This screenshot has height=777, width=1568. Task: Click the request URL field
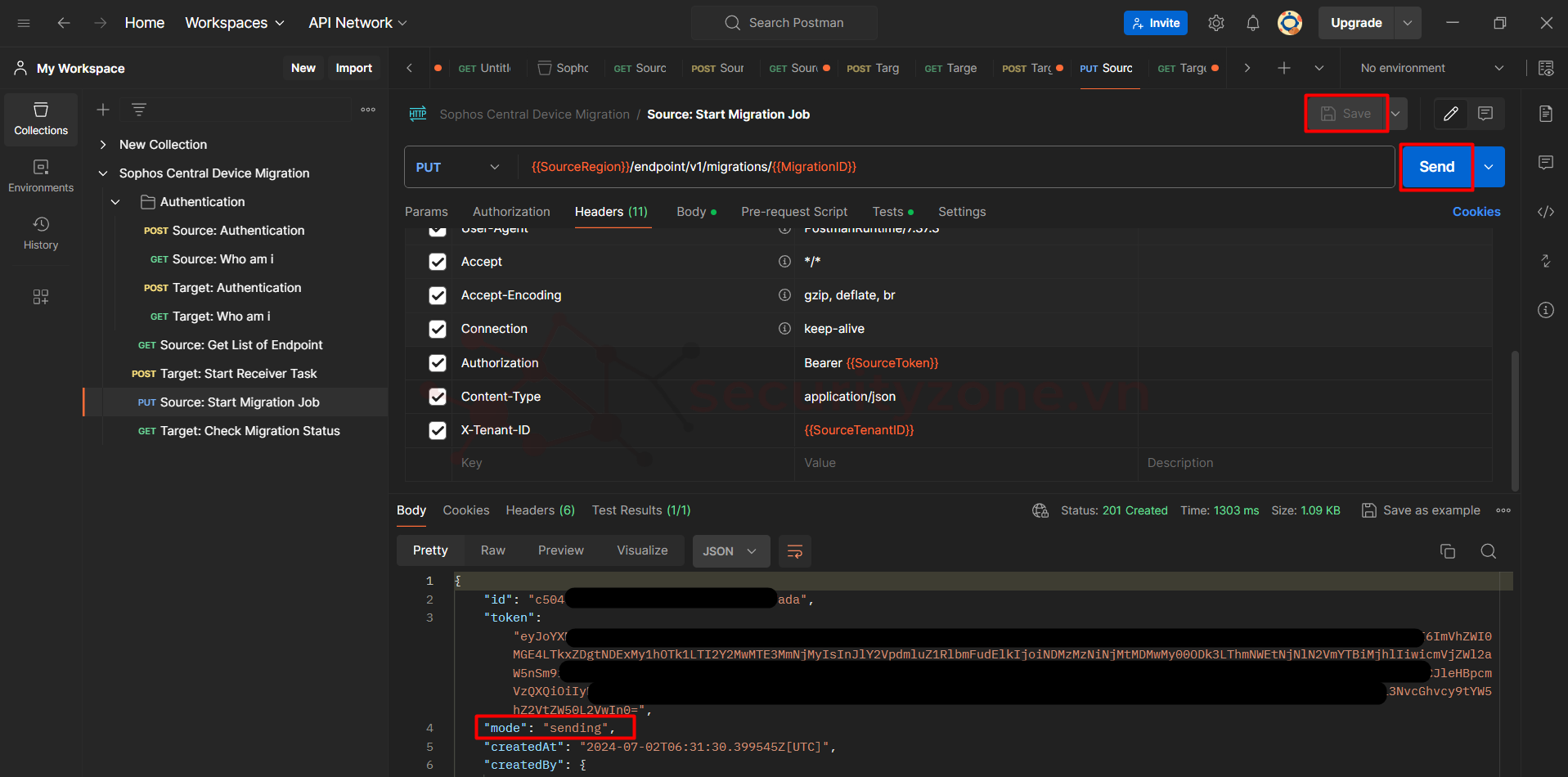coord(955,167)
